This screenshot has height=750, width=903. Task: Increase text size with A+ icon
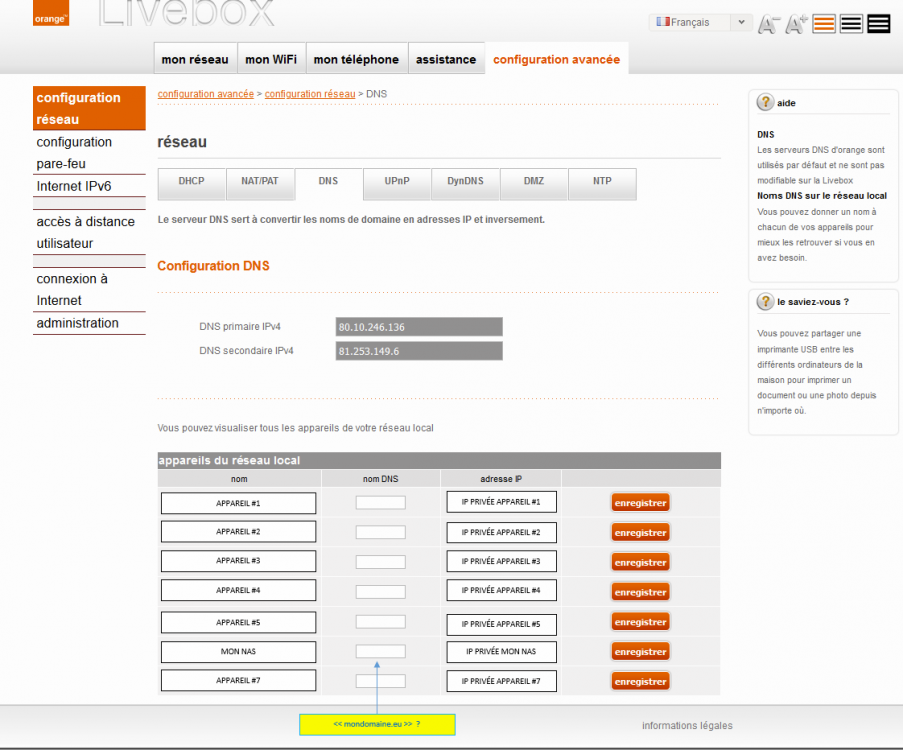(796, 24)
